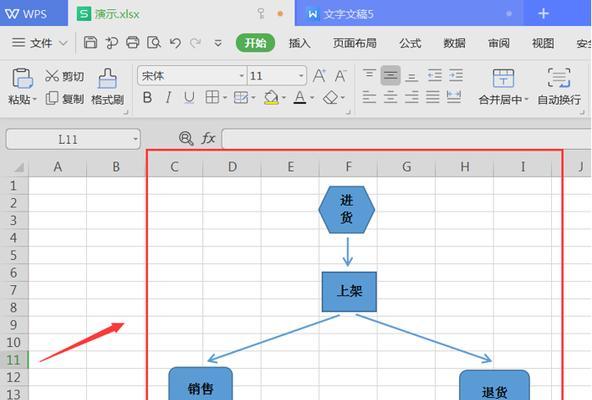Click inside the formula bar input field
592x400 pixels.
pyautogui.click(x=406, y=139)
